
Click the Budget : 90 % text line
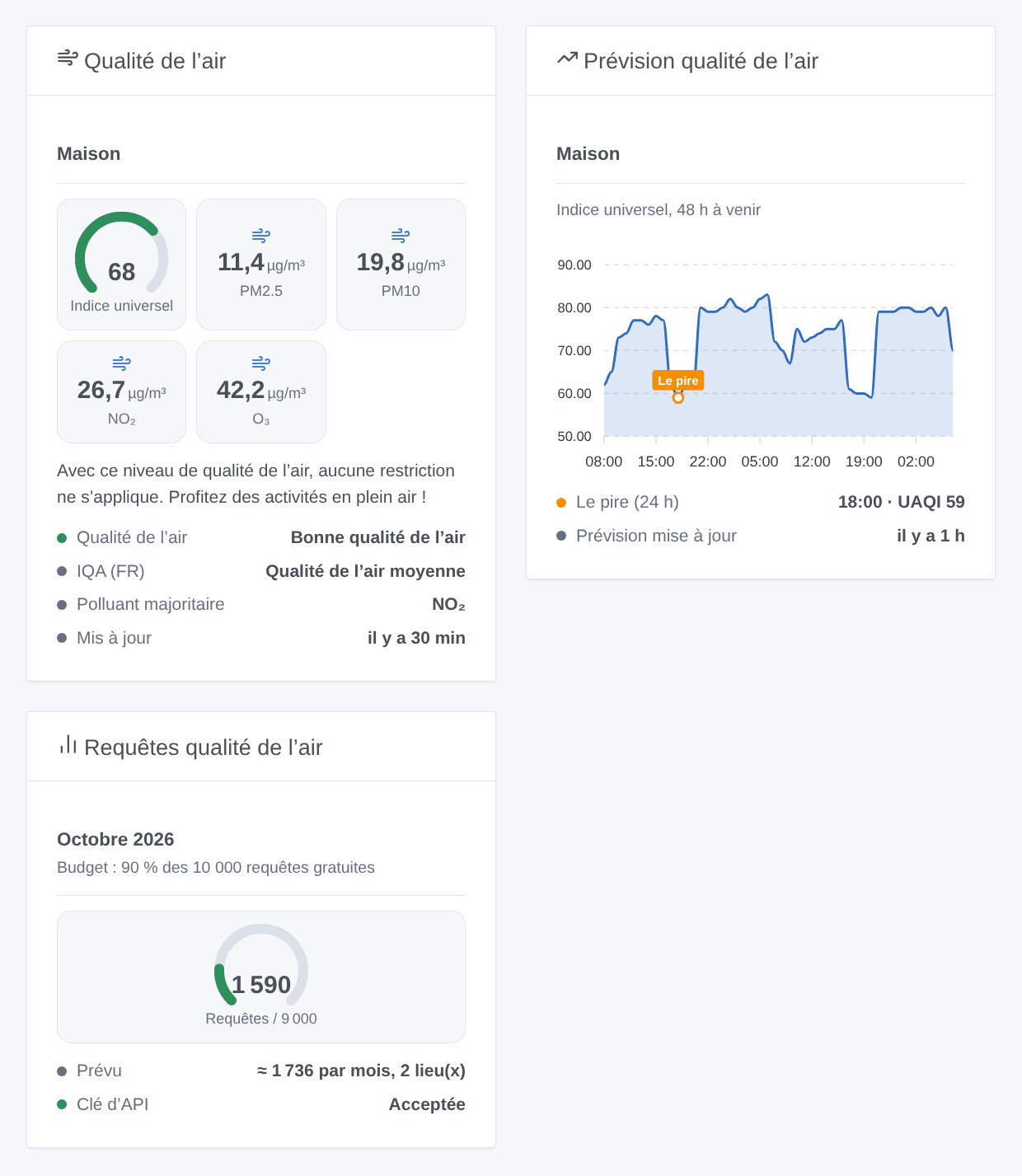click(216, 868)
